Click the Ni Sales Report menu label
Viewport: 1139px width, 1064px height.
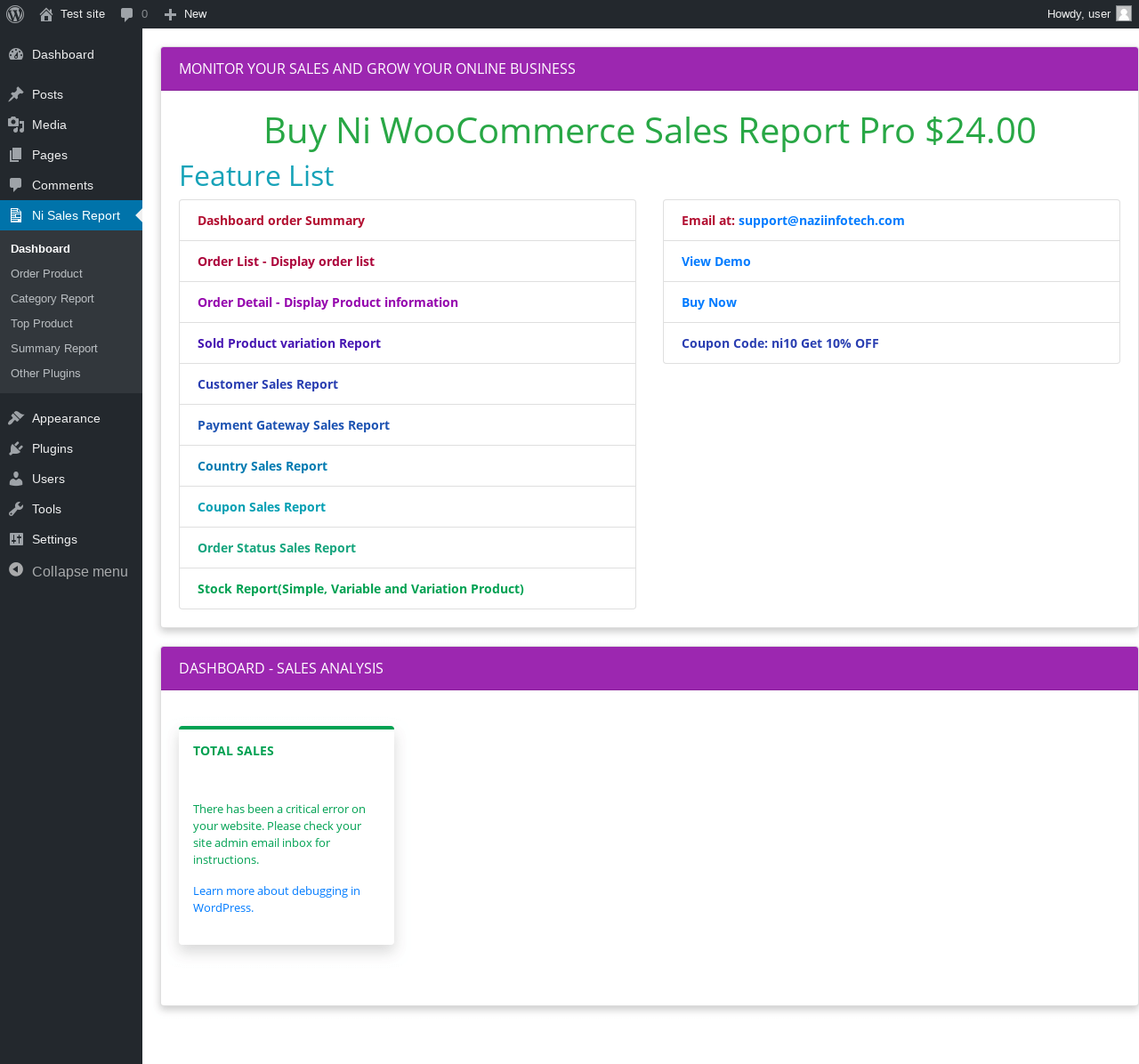76,215
